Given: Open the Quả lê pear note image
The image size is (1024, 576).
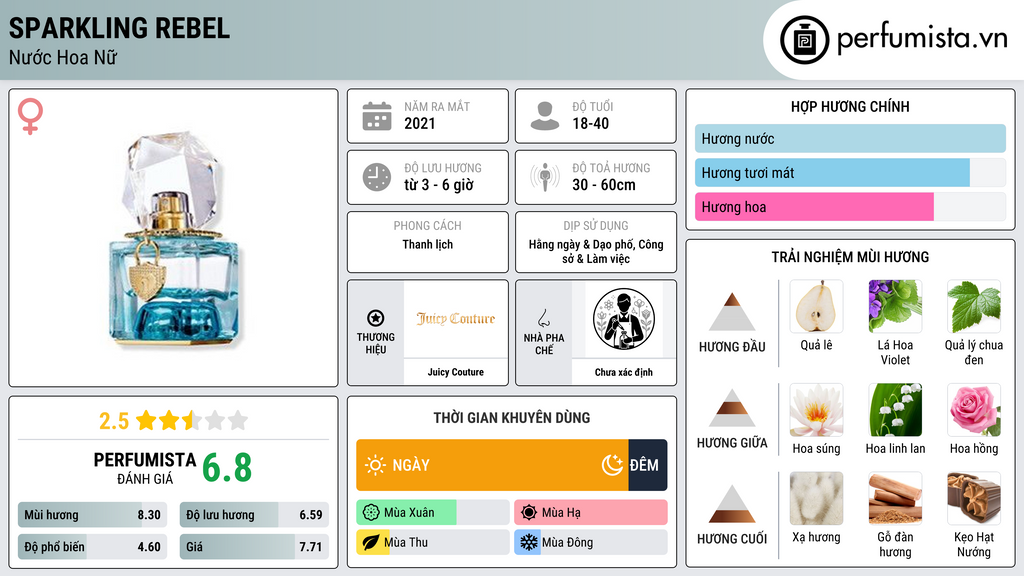Looking at the screenshot, I should pyautogui.click(x=816, y=306).
